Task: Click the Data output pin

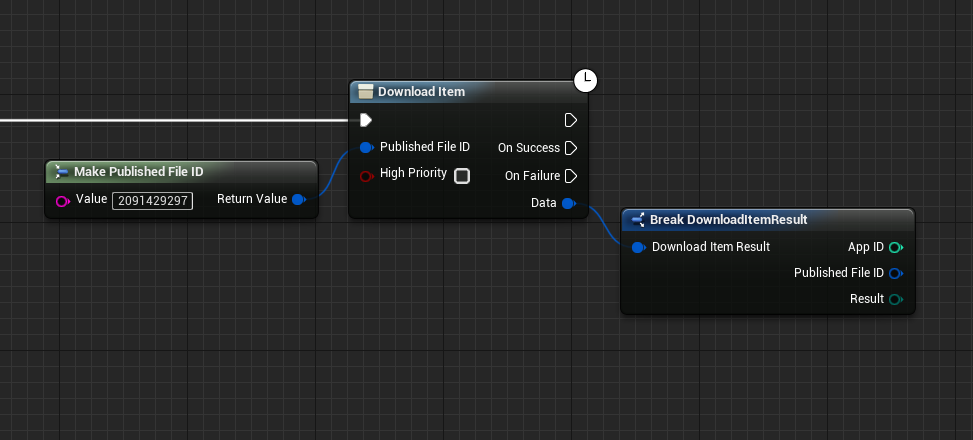Action: [568, 203]
